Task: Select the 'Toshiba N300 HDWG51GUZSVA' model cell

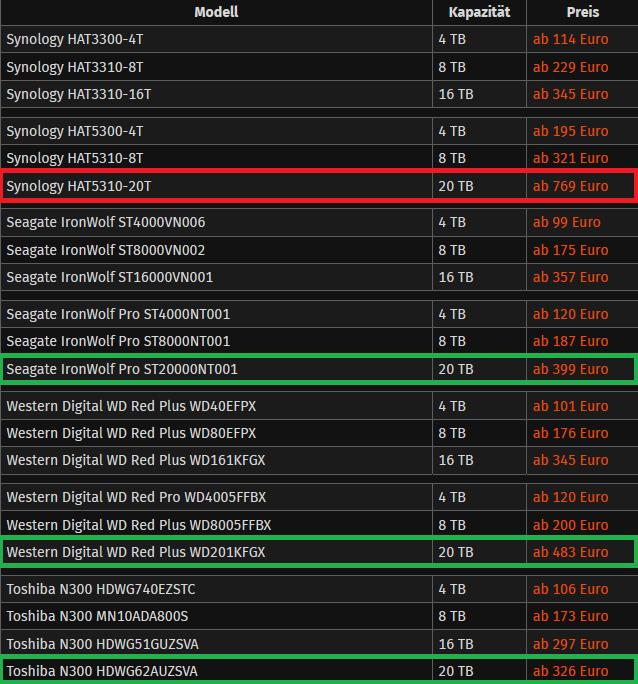Action: (216, 644)
